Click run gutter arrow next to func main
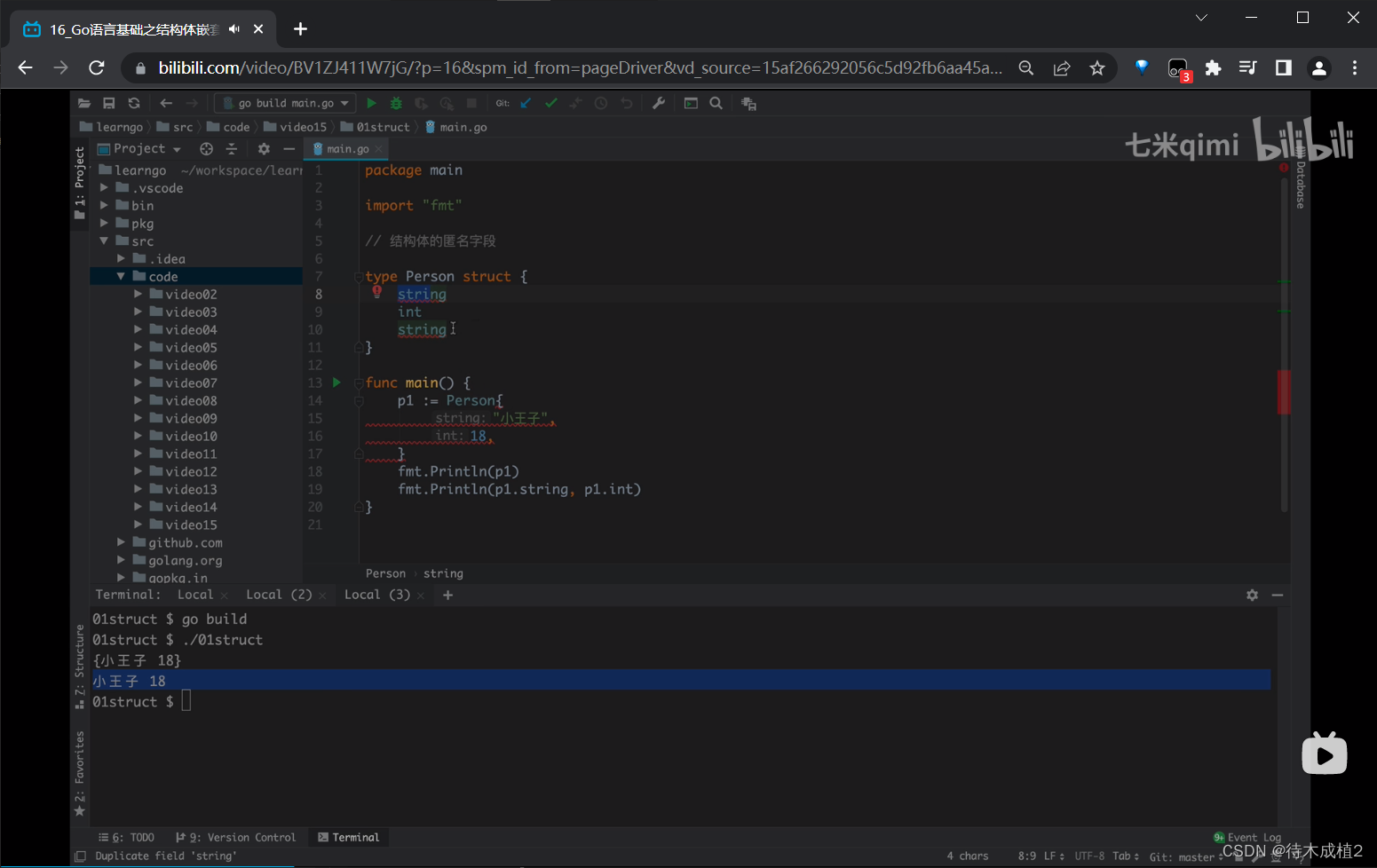 [x=336, y=383]
